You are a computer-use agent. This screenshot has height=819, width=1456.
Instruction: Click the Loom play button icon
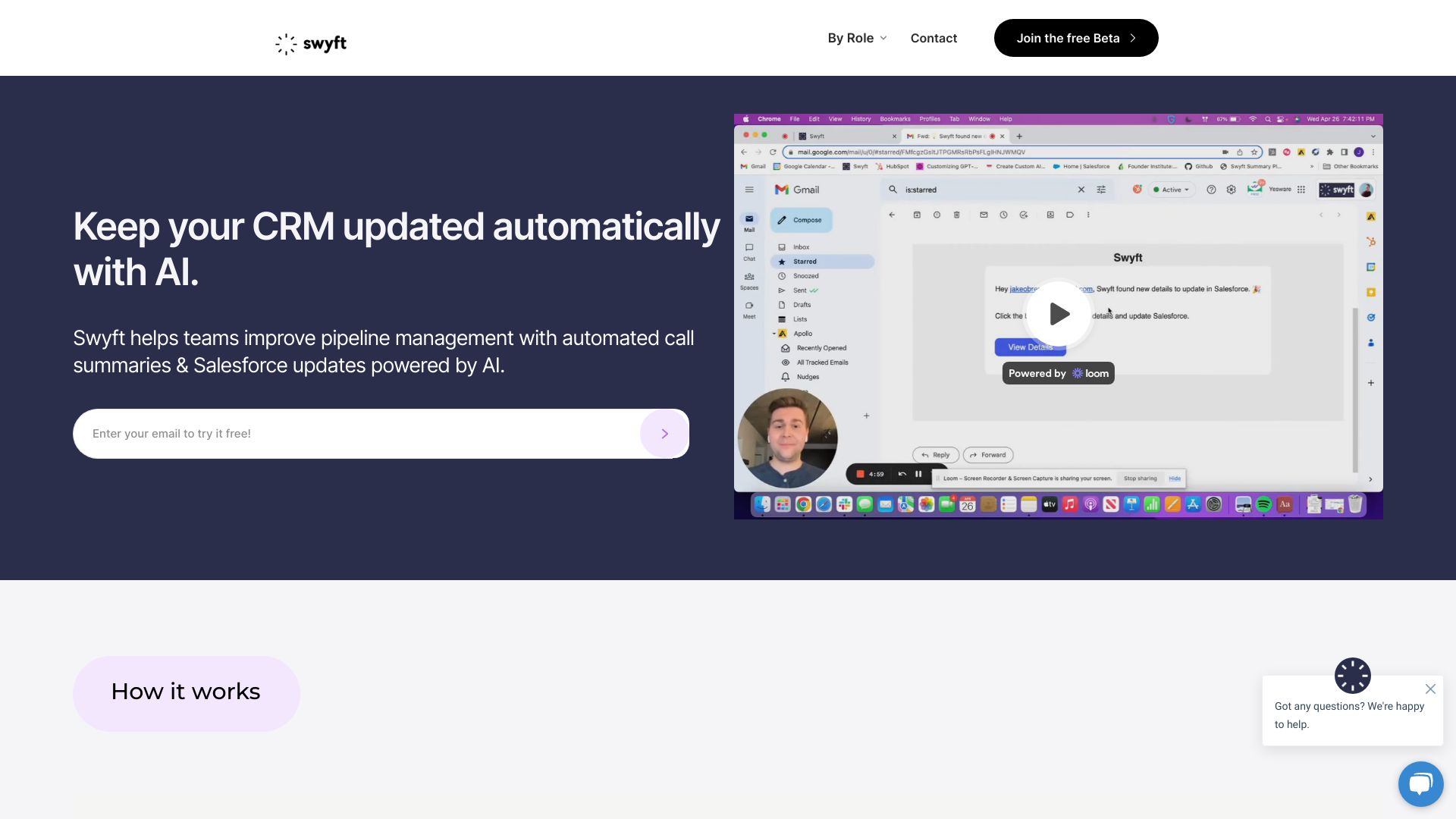[1057, 315]
